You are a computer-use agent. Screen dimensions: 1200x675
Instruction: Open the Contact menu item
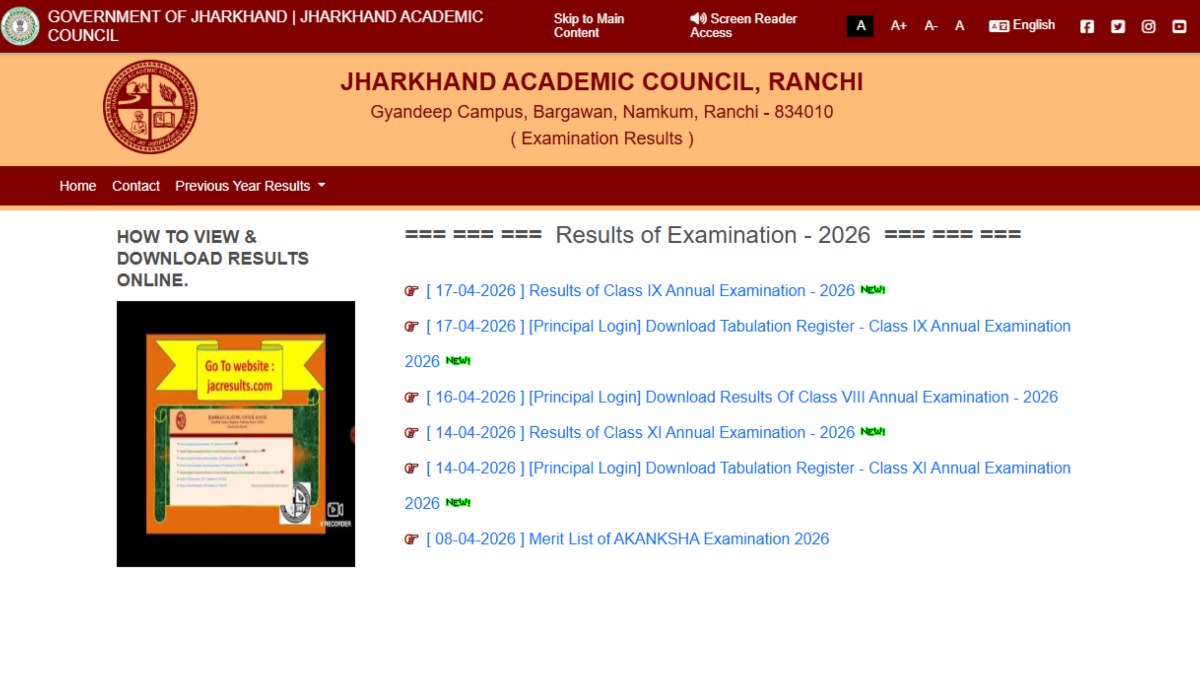pyautogui.click(x=136, y=186)
